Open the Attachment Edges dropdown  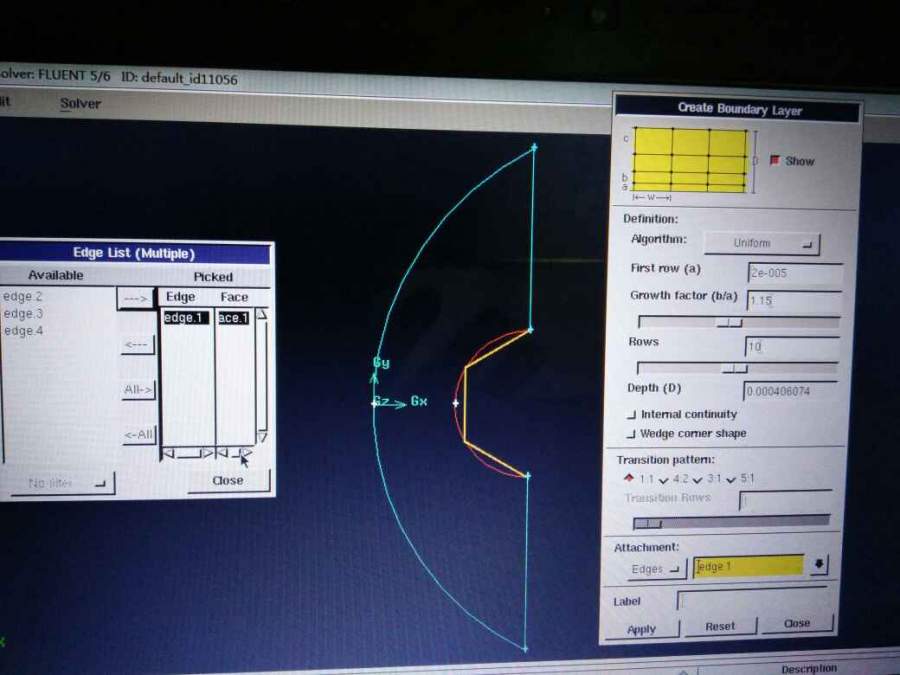point(655,569)
